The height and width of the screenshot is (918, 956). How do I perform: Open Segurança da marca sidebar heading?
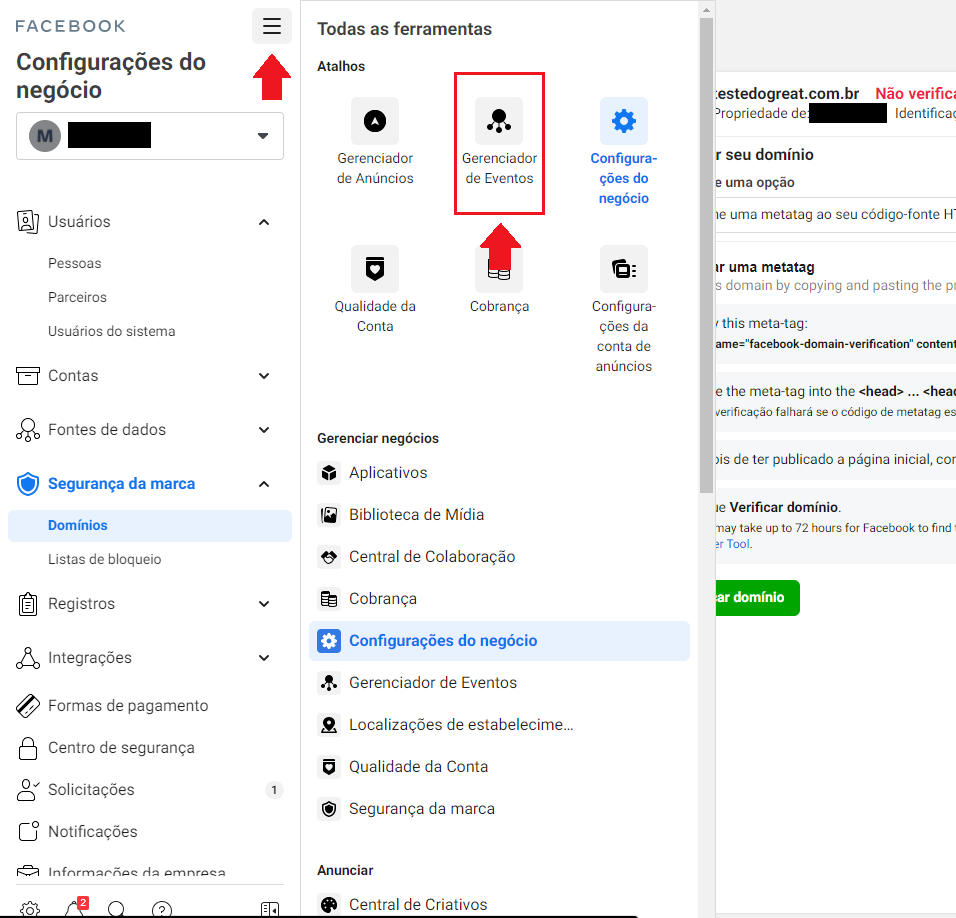click(121, 484)
